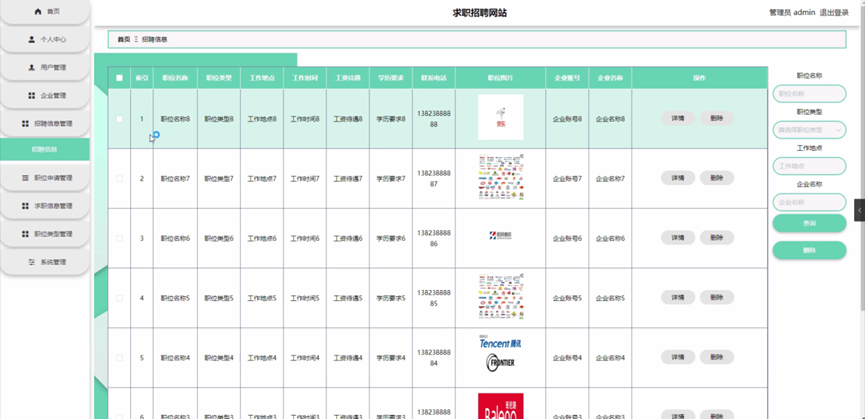Click the grid icon beside 招聘信息管理
The height and width of the screenshot is (419, 865).
pyautogui.click(x=25, y=123)
